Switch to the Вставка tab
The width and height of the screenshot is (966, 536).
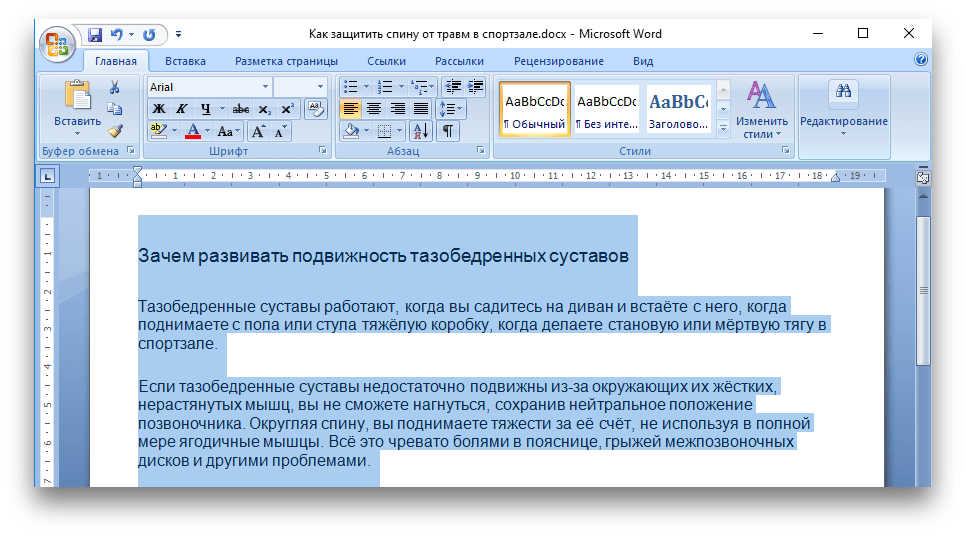pyautogui.click(x=185, y=61)
